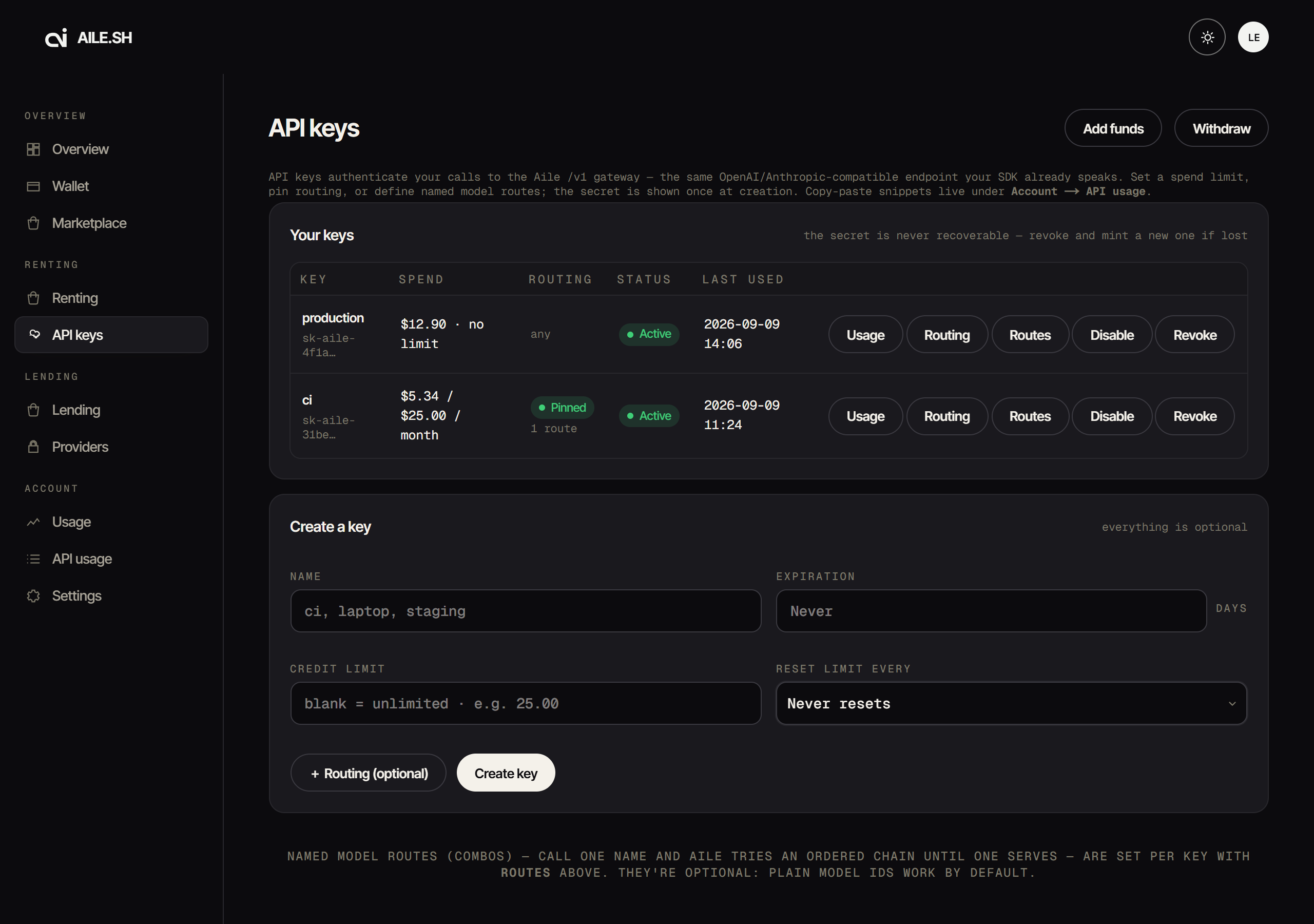Click the Add funds button
This screenshot has height=924, width=1314.
point(1113,128)
